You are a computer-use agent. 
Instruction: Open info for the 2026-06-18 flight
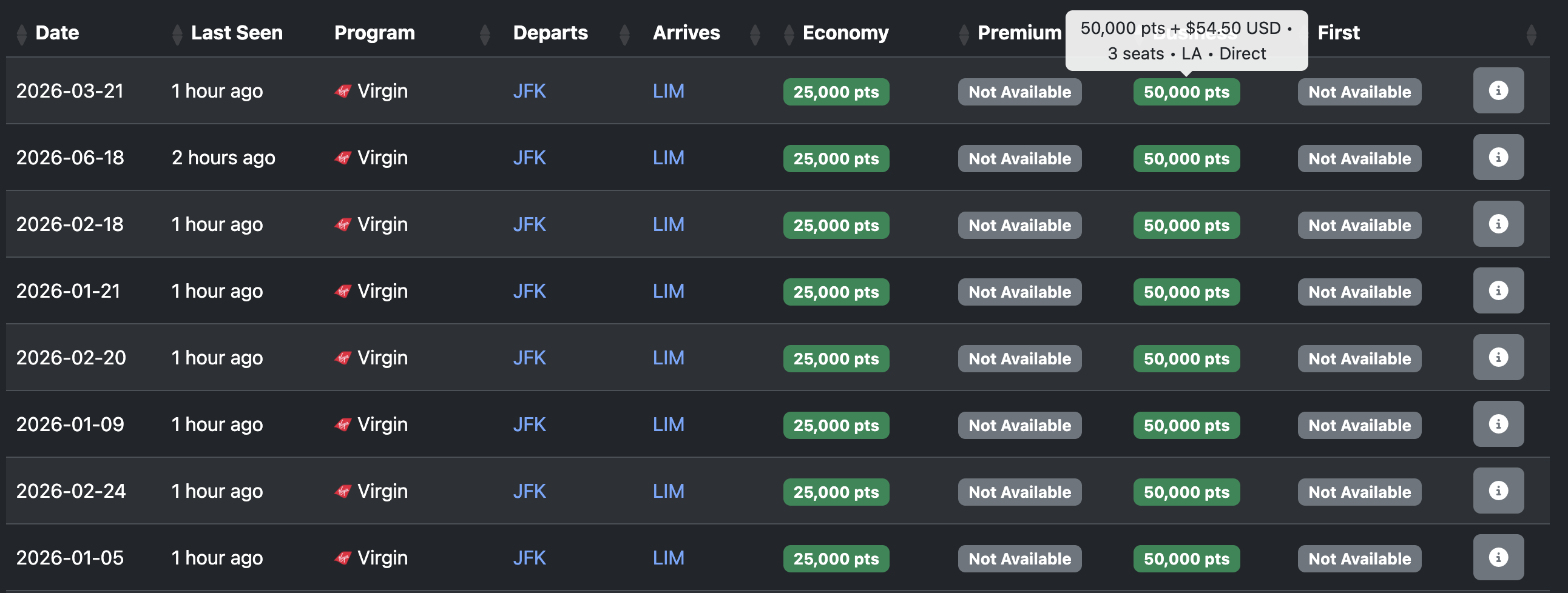tap(1498, 158)
